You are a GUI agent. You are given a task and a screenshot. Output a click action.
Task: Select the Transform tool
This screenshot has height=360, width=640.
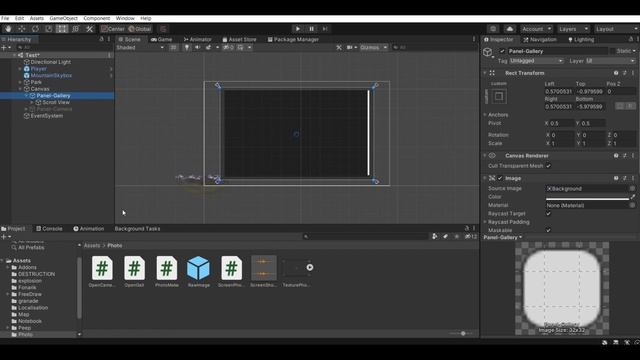[x=76, y=29]
